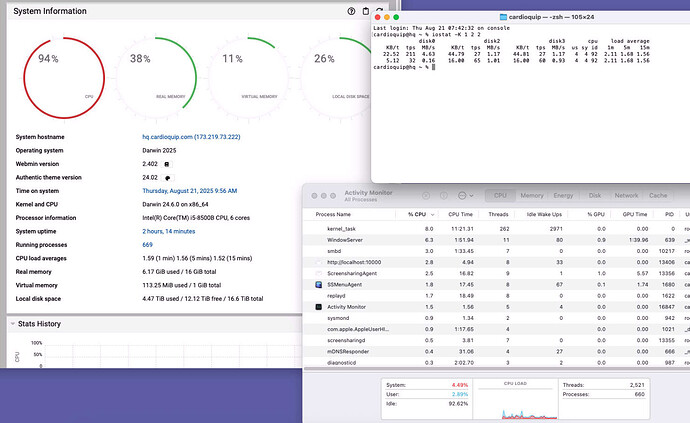Click Local disk space 4.47 TiB used value

(202, 298)
